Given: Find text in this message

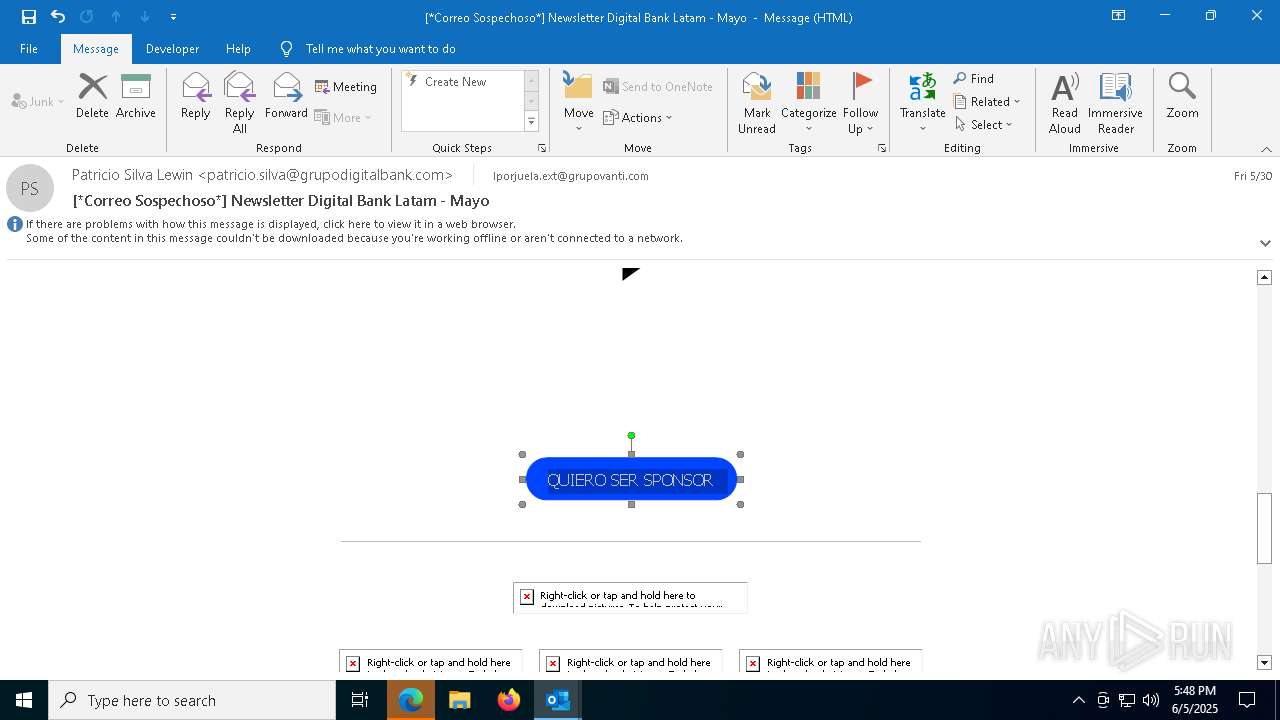Looking at the screenshot, I should (x=974, y=79).
